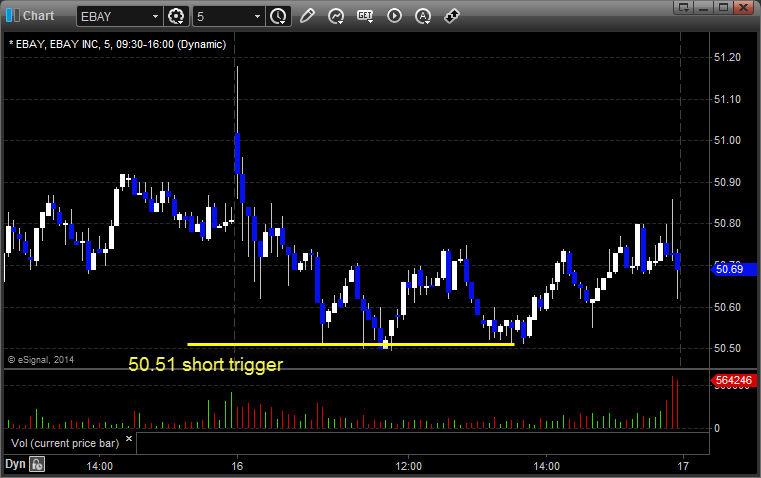Click the 50.80 price axis label

coord(728,223)
